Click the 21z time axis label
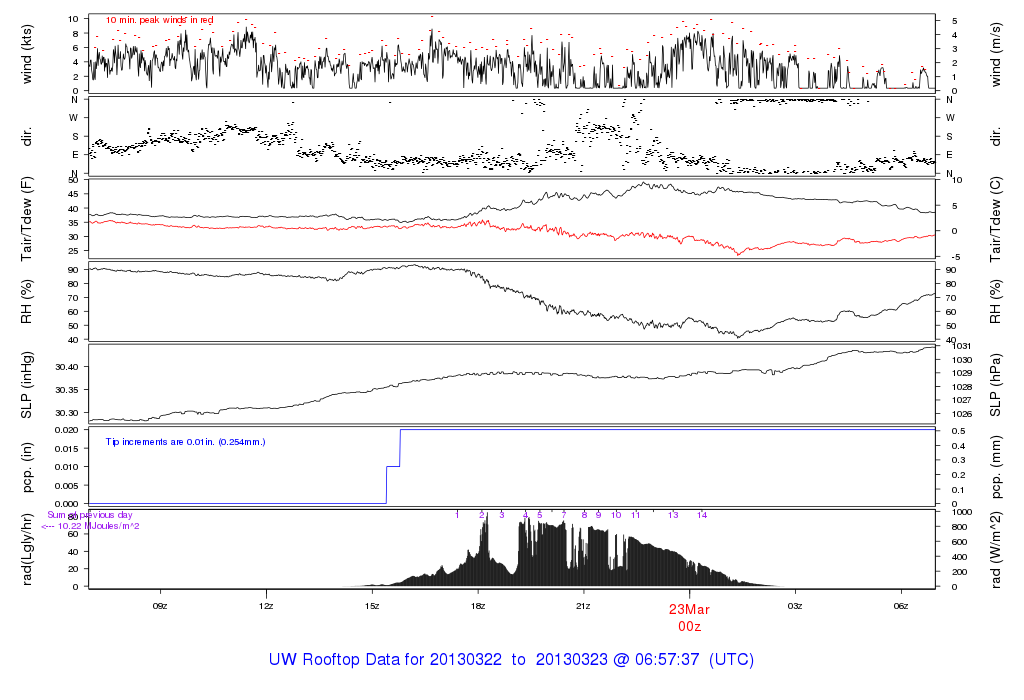This screenshot has width=1024, height=700. pos(584,606)
